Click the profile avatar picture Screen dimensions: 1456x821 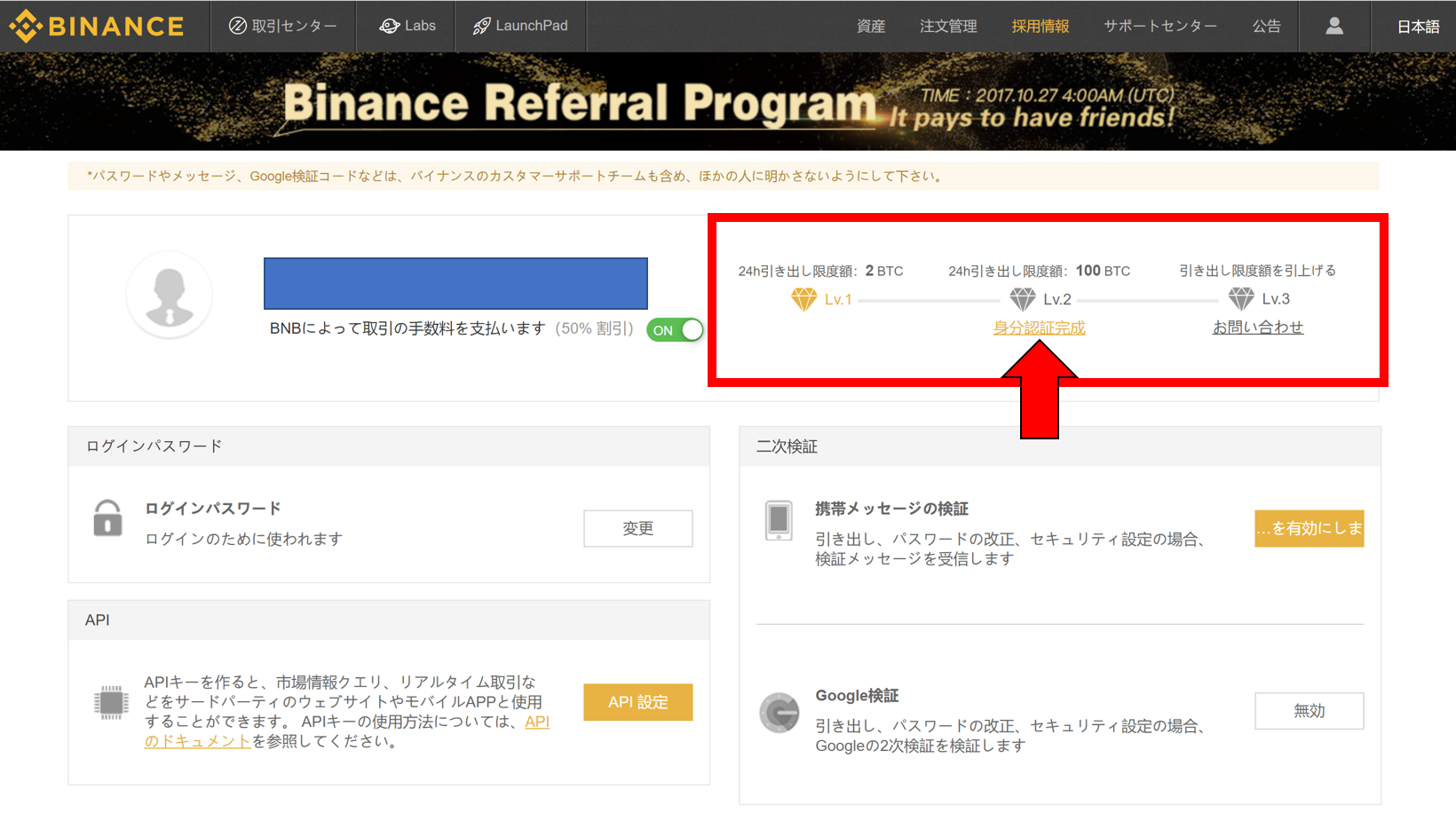pyautogui.click(x=169, y=295)
